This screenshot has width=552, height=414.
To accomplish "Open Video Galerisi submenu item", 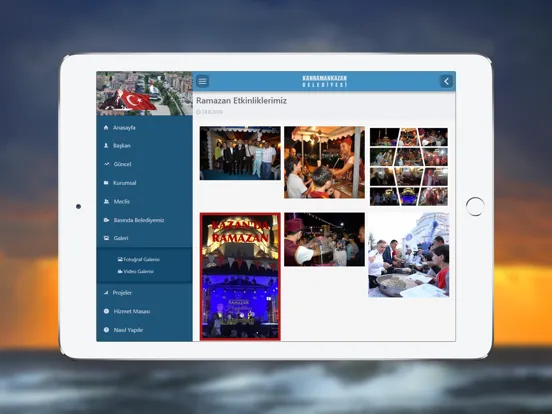I will (x=136, y=271).
